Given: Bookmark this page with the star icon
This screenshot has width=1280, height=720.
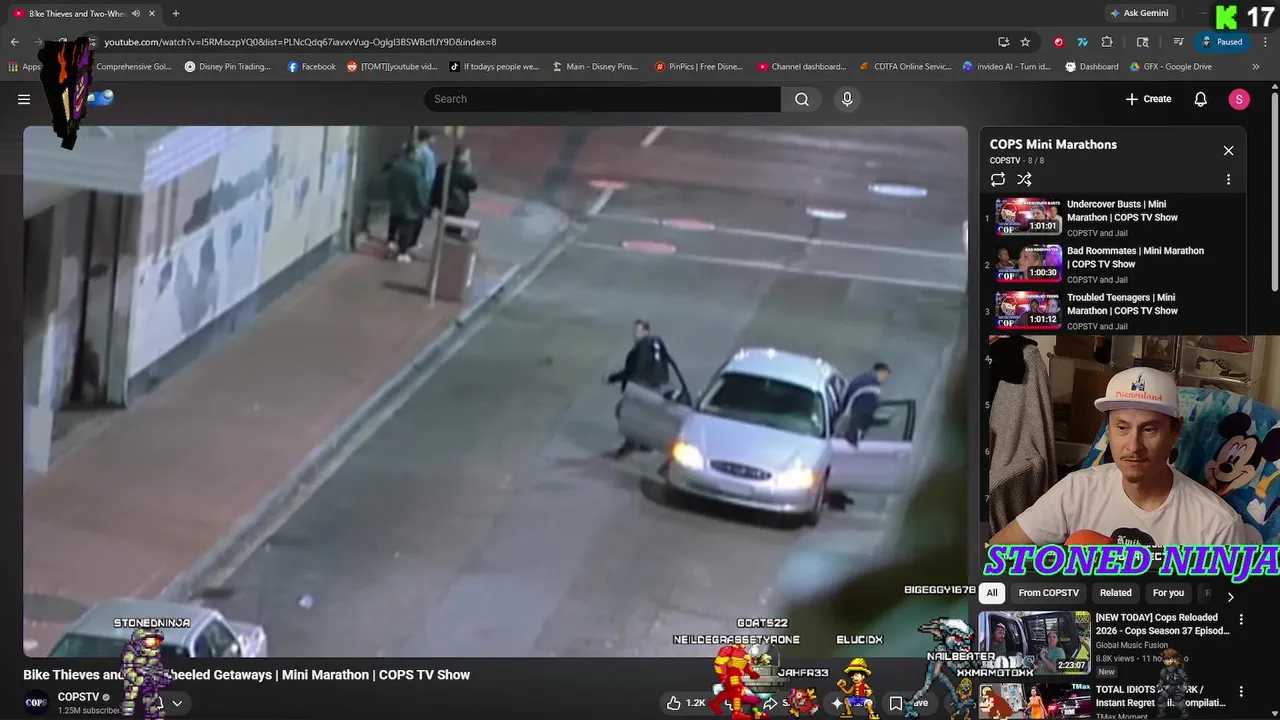Looking at the screenshot, I should point(1025,42).
